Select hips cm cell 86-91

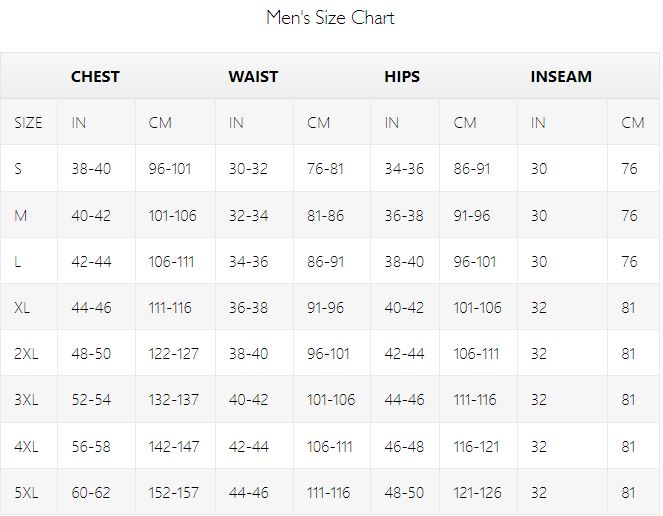(472, 169)
